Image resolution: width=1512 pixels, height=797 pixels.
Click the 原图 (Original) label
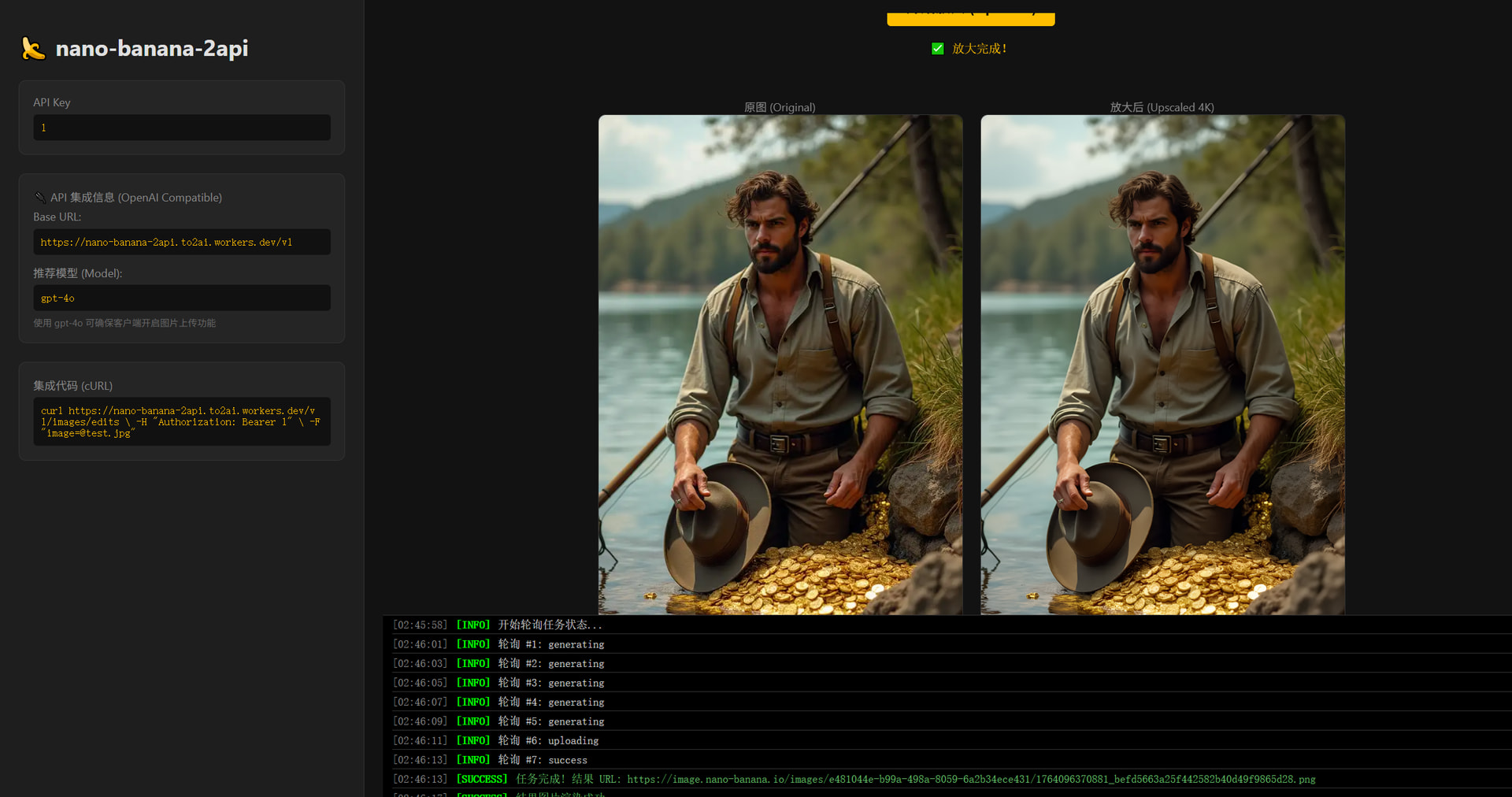click(780, 108)
